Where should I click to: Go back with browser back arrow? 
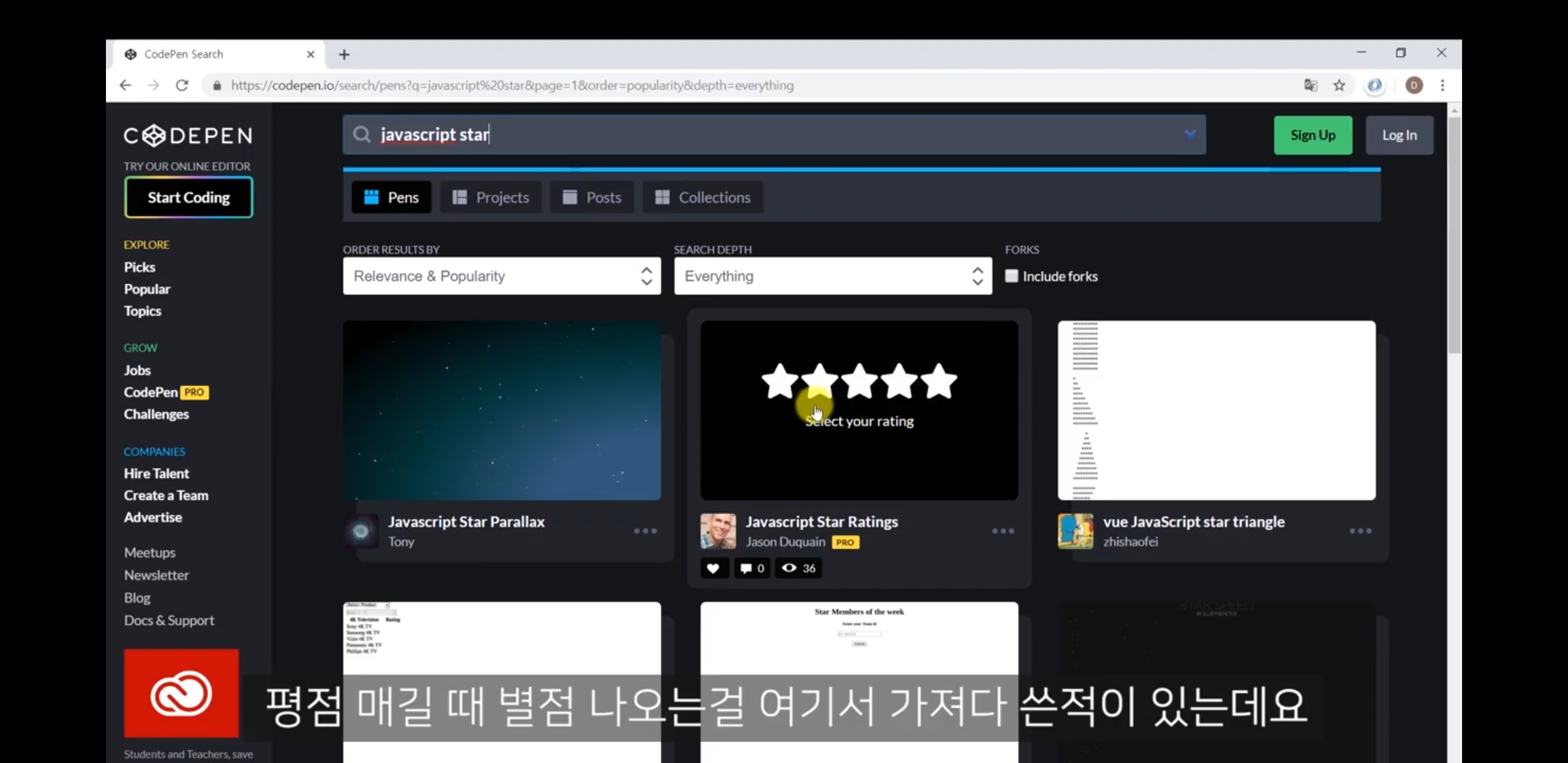click(126, 85)
